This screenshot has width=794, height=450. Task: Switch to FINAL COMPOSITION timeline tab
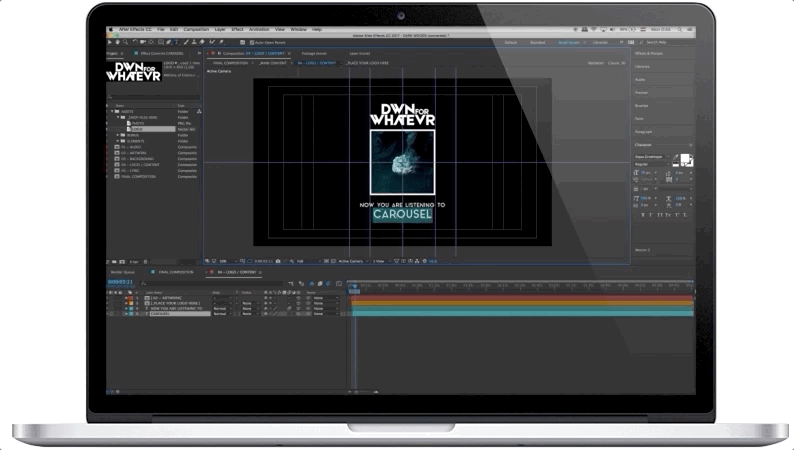point(176,272)
